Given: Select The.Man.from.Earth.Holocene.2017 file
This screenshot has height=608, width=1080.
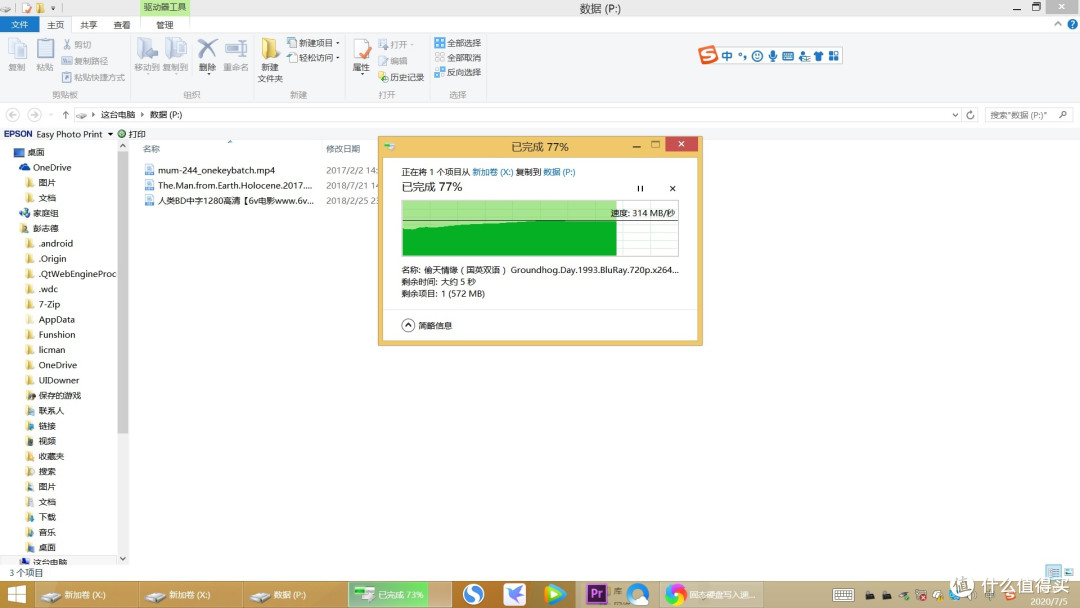Looking at the screenshot, I should pyautogui.click(x=228, y=185).
